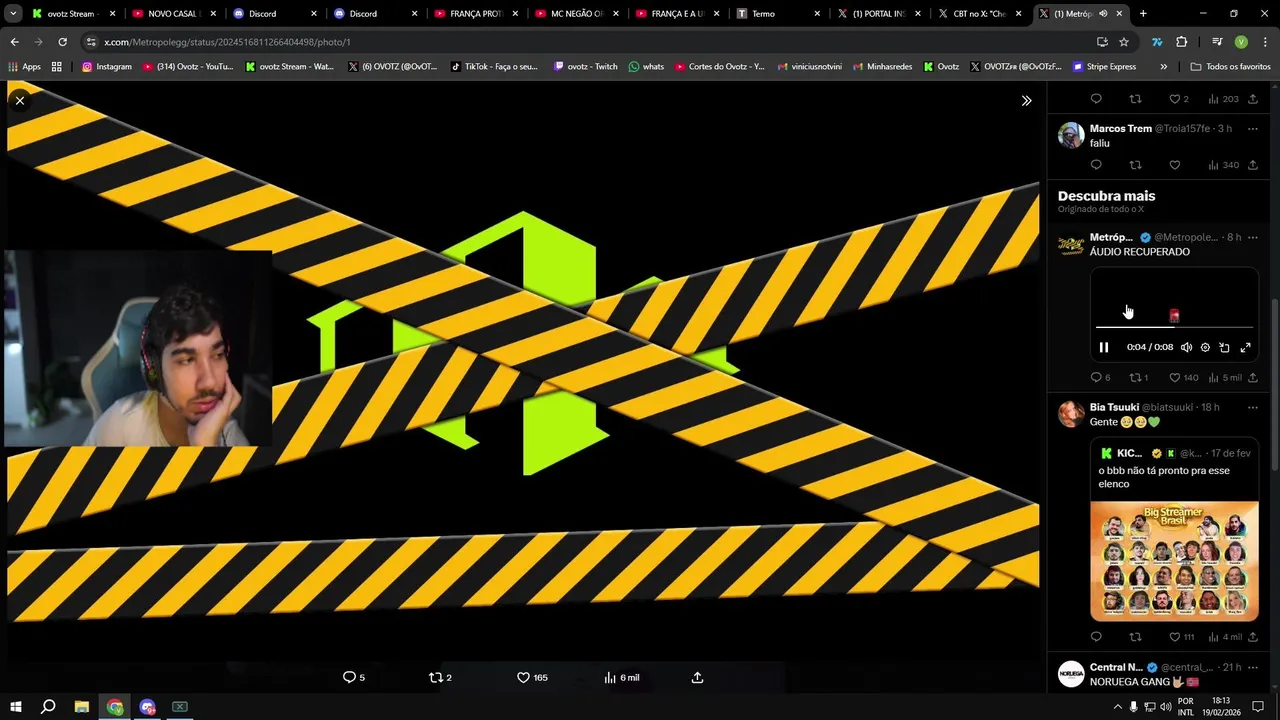Repost Marcos Trem's comment

(x=1135, y=165)
